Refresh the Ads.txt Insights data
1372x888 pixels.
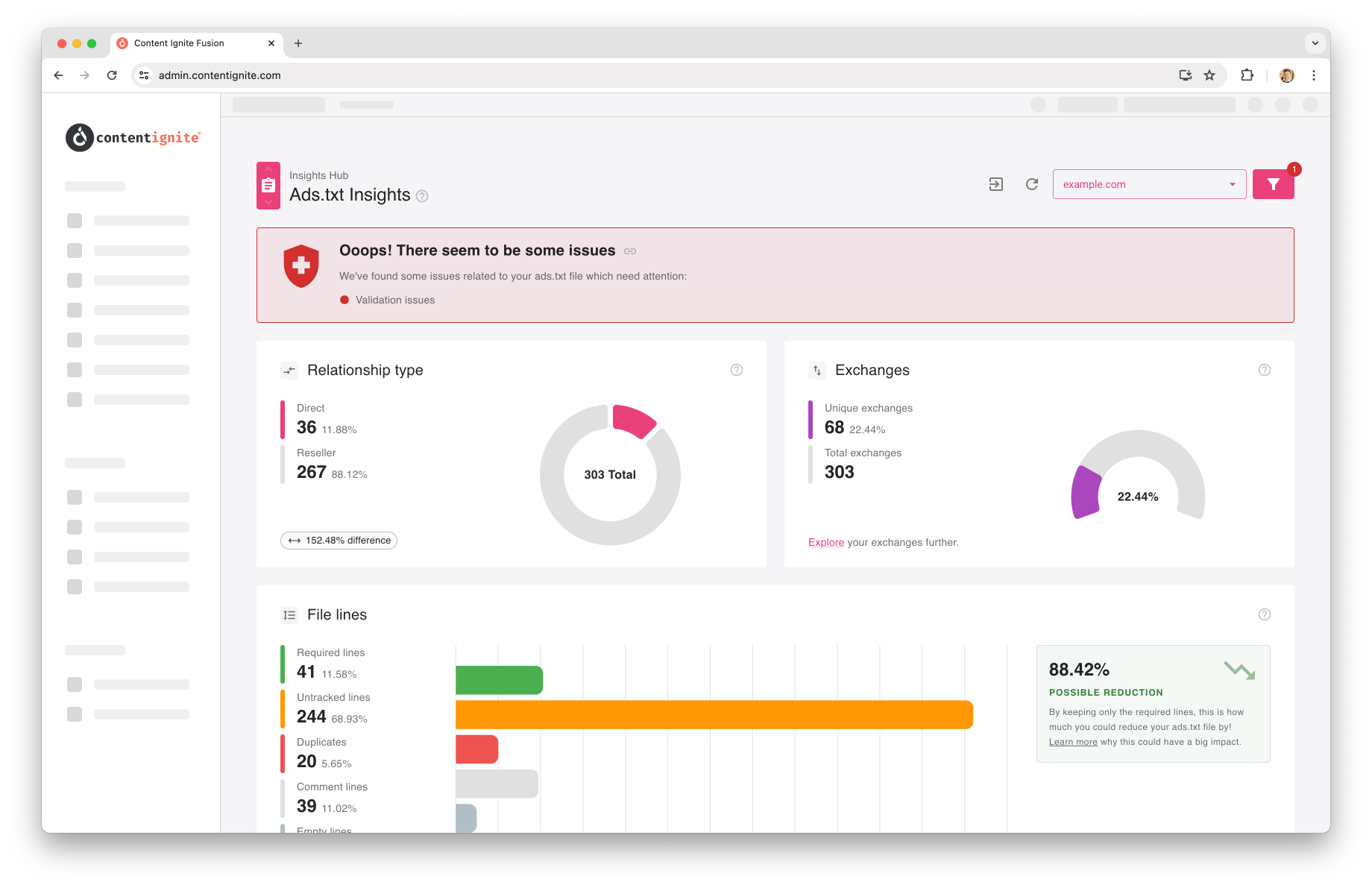1032,184
